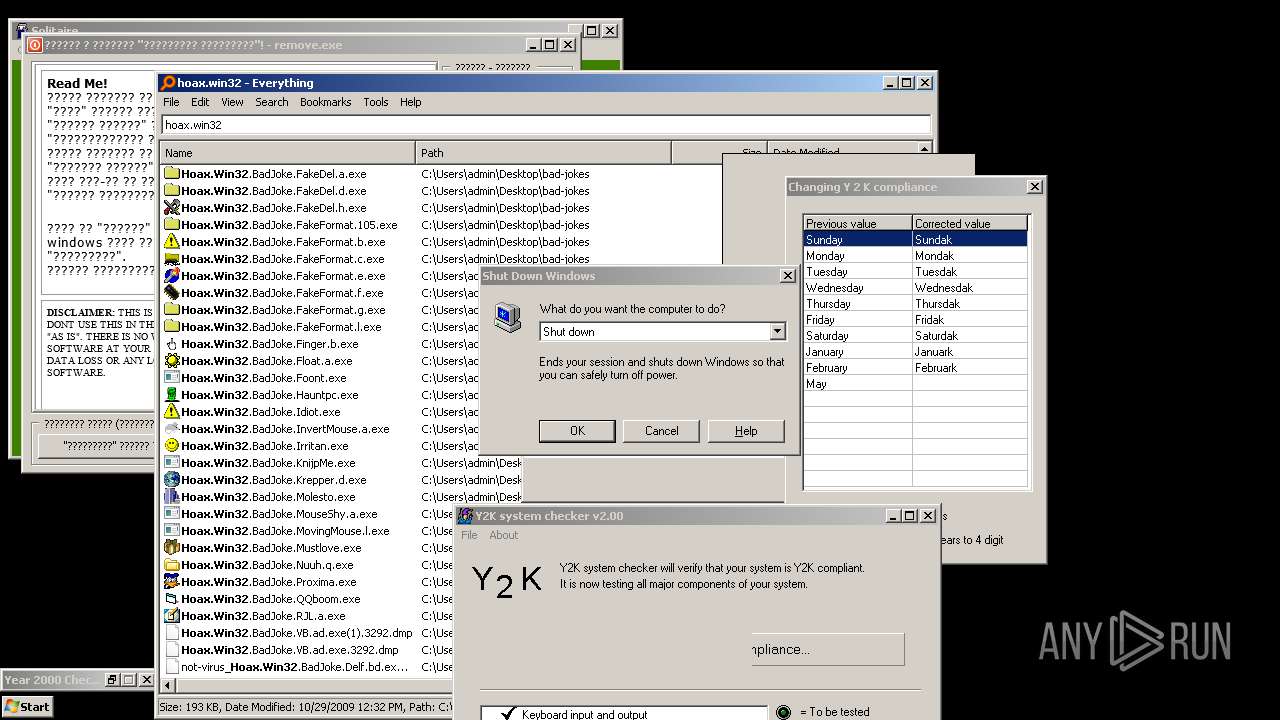Screen dimensions: 1280x720
Task: Cancel the Shut Down Windows dialog
Action: [661, 431]
